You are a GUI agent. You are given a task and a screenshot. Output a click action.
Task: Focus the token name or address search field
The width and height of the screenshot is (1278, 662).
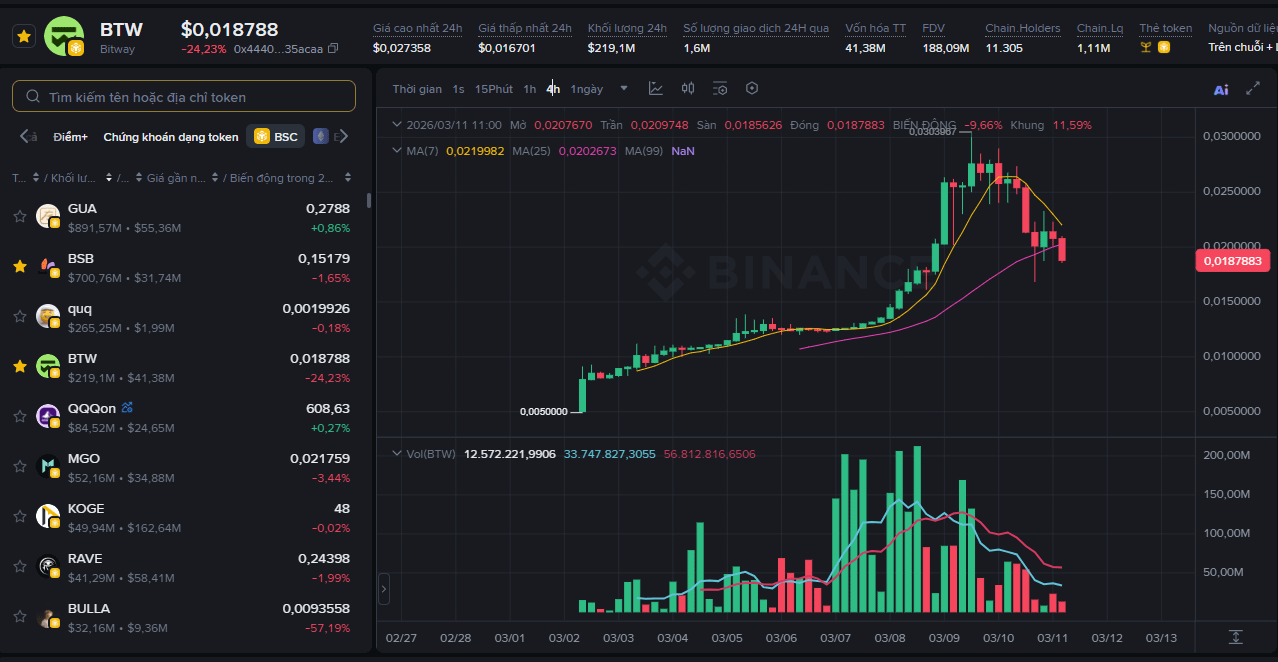tap(184, 97)
